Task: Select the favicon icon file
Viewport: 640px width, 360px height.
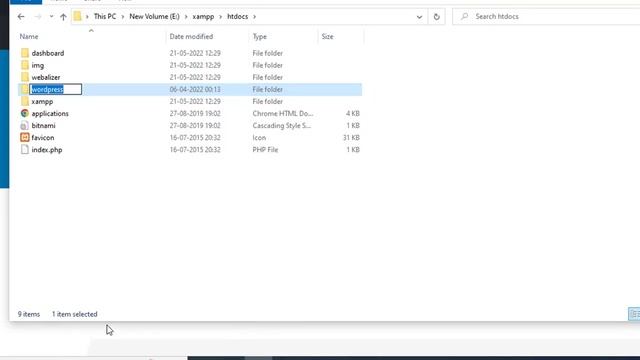Action: (x=25, y=137)
